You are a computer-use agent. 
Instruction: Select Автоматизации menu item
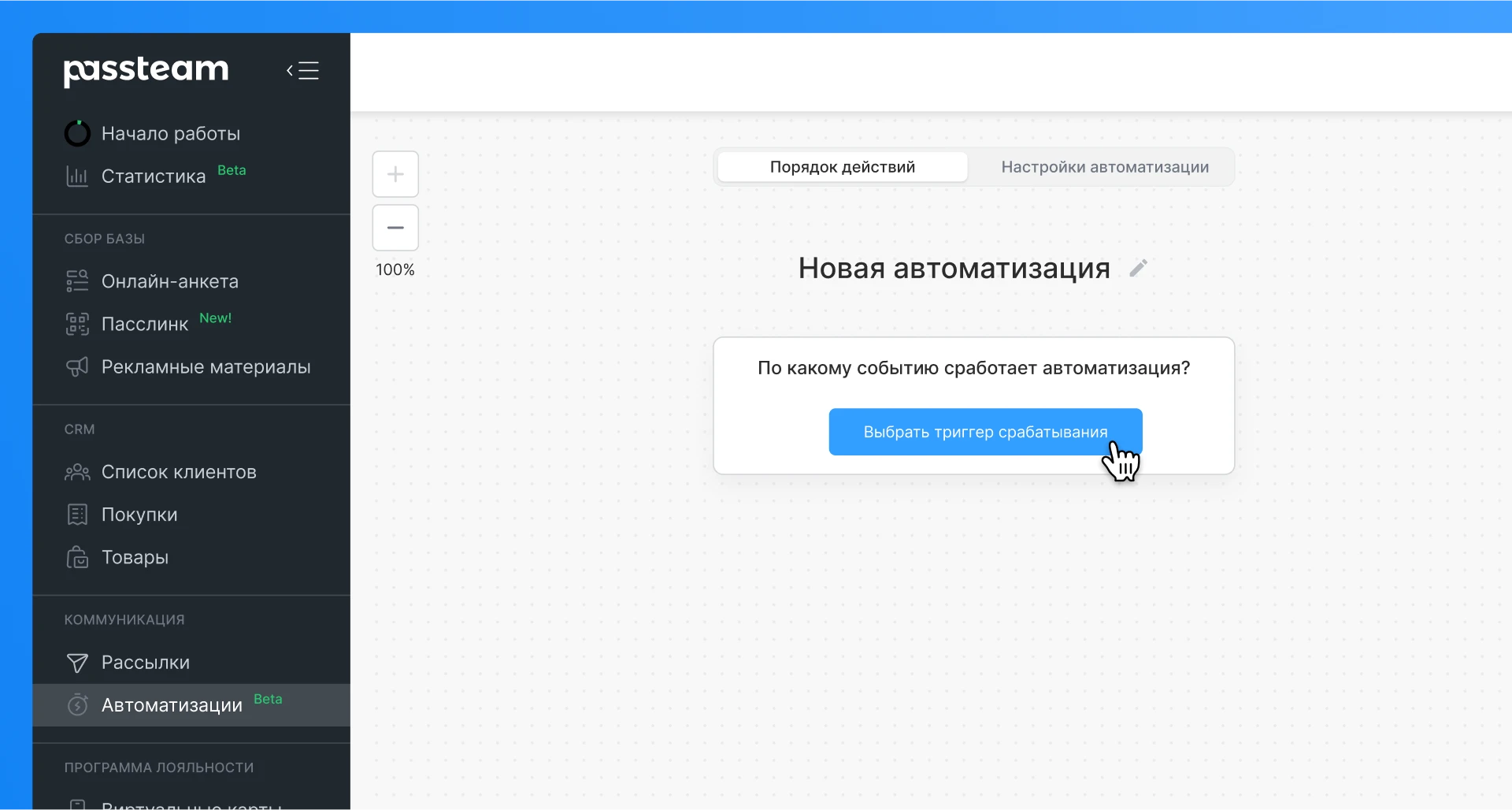pyautogui.click(x=191, y=705)
